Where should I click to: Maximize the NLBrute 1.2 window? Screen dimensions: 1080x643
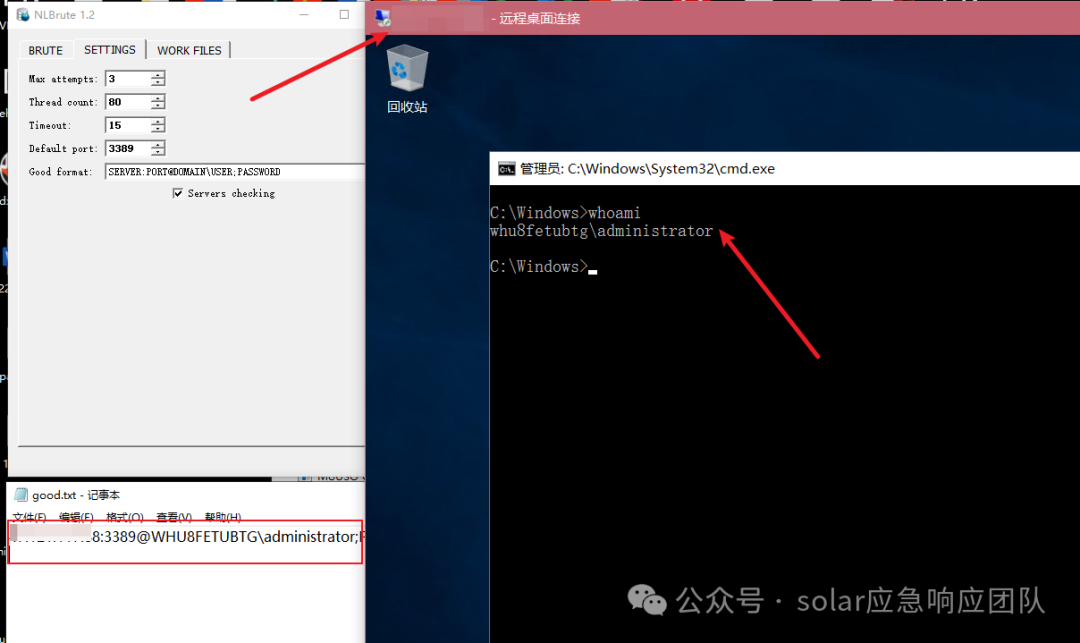[x=344, y=14]
